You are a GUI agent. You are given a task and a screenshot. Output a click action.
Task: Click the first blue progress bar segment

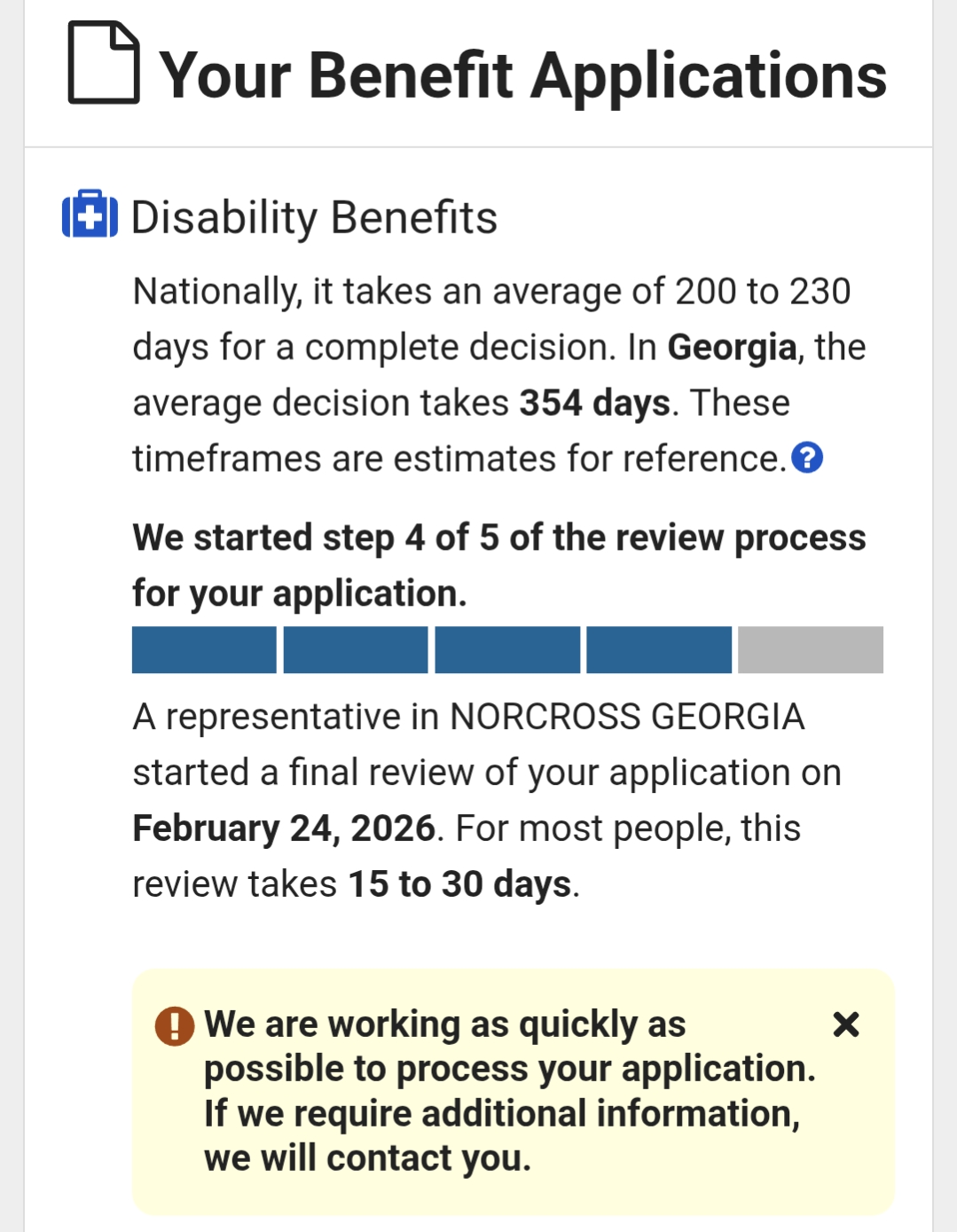point(204,650)
